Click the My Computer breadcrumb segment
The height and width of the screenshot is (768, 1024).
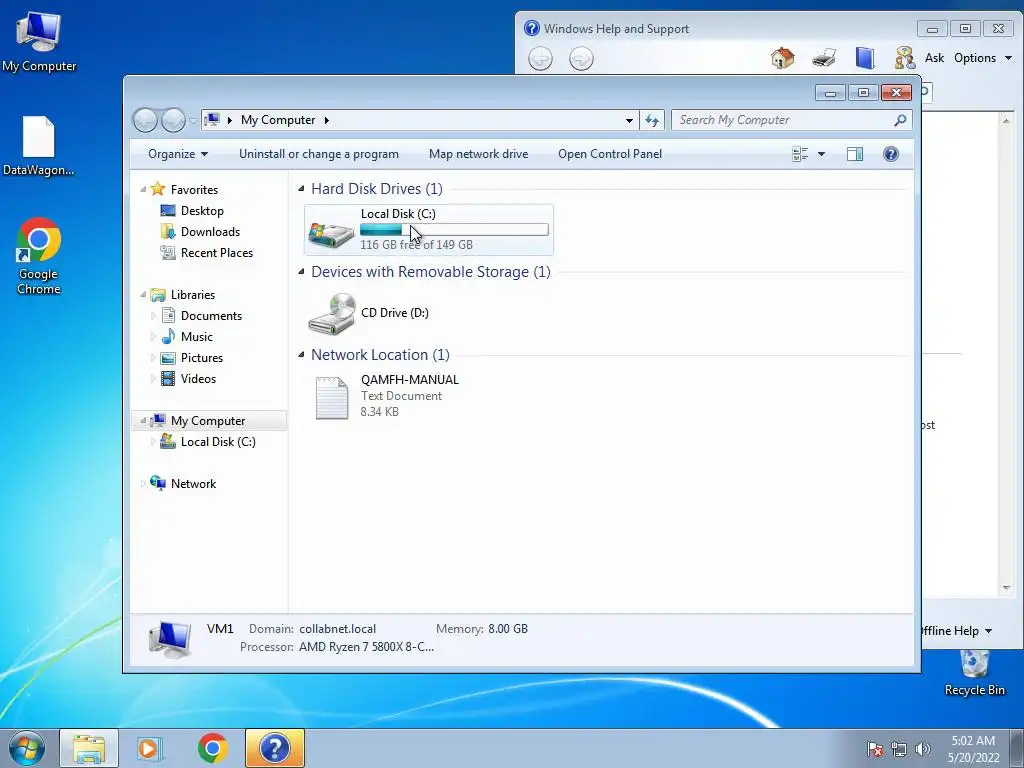(x=278, y=120)
